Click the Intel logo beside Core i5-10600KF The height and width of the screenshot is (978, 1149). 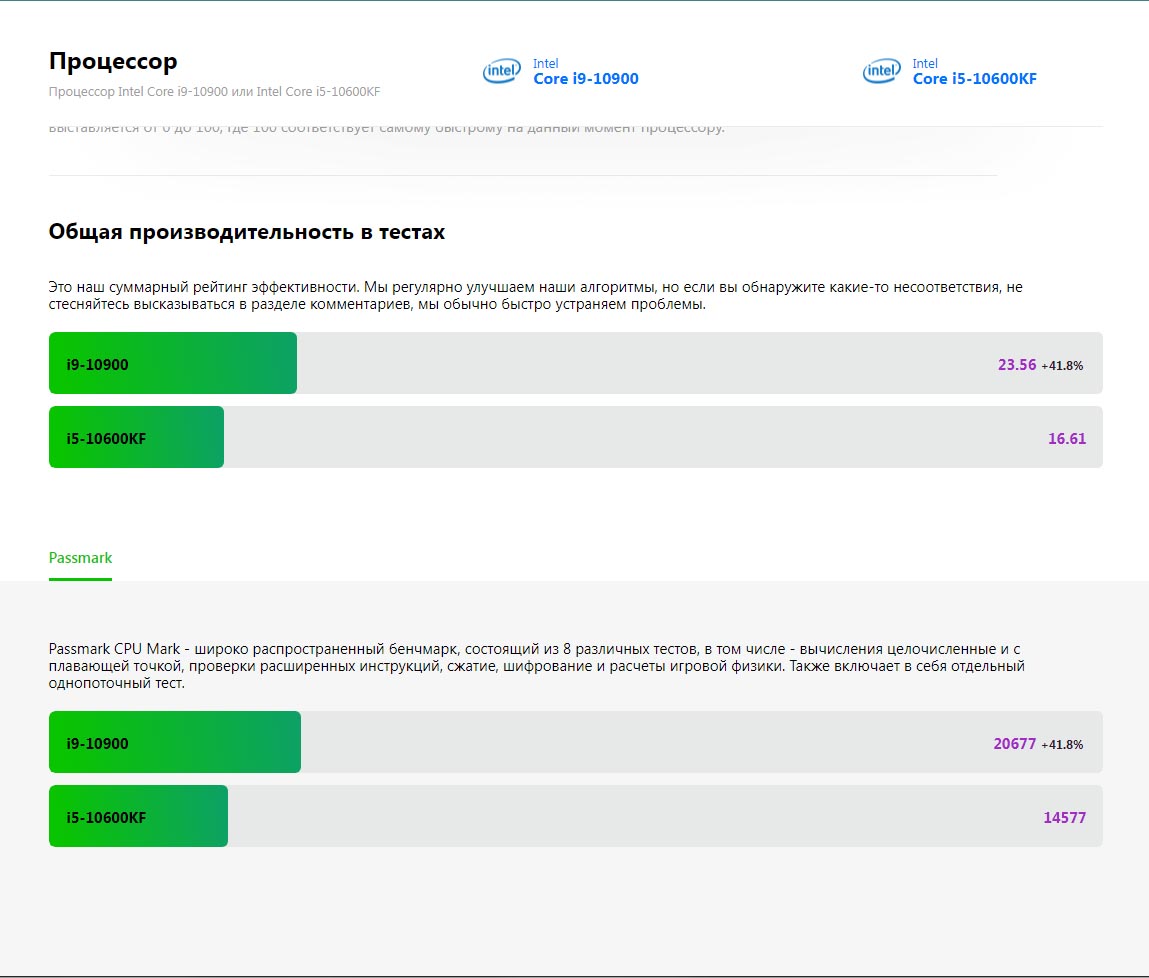[x=881, y=71]
